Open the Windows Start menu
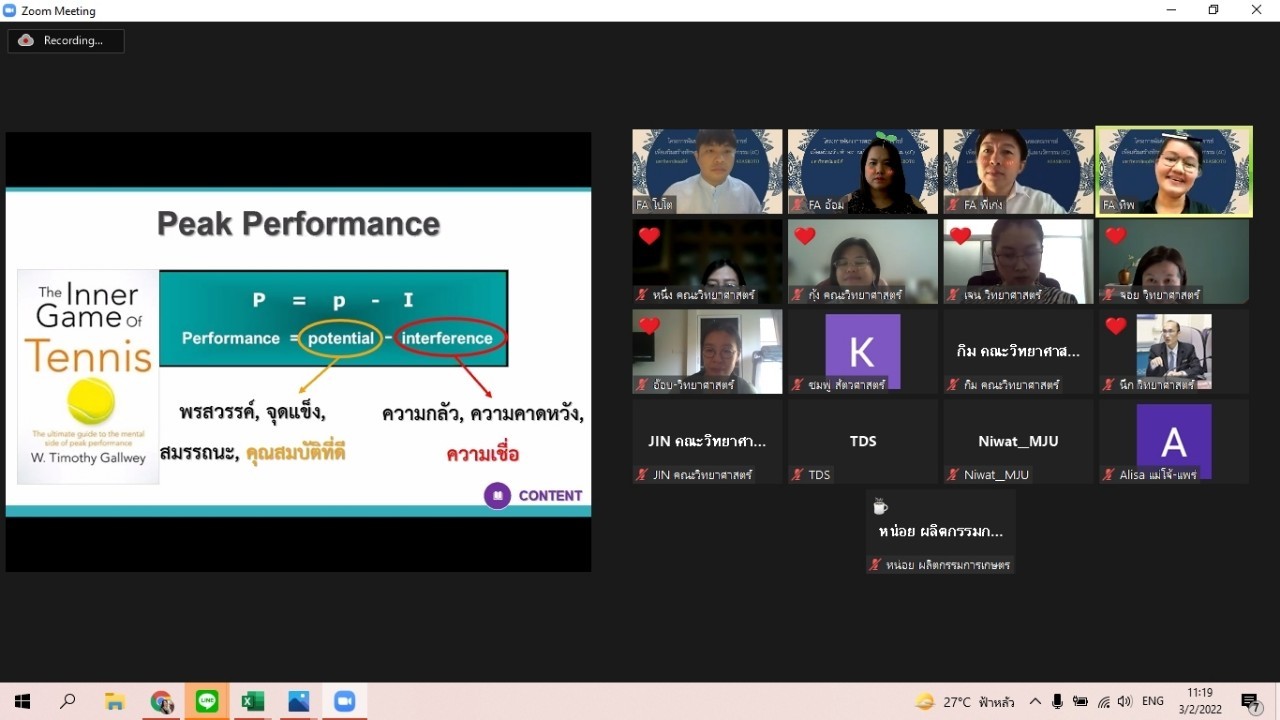 22,701
